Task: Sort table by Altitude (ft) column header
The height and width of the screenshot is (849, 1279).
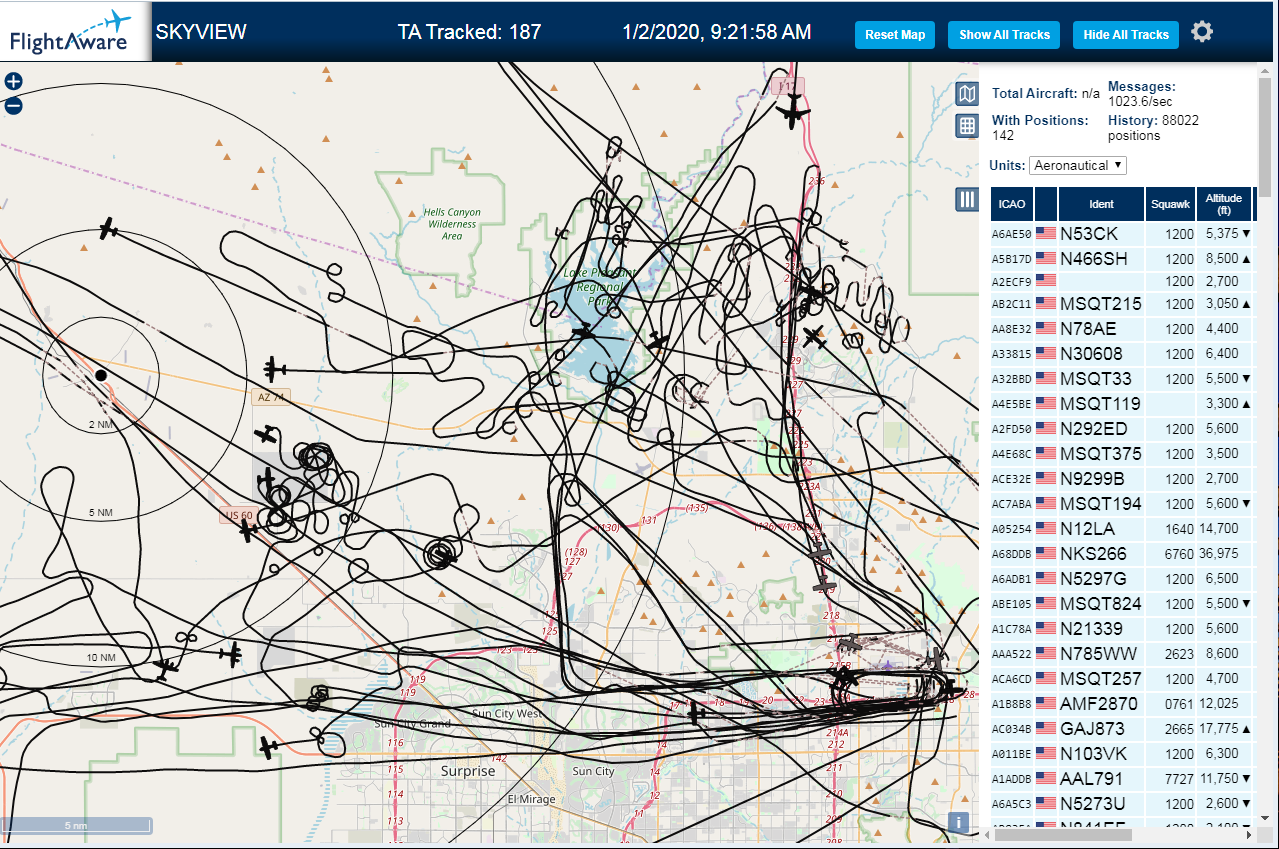Action: (x=1223, y=204)
